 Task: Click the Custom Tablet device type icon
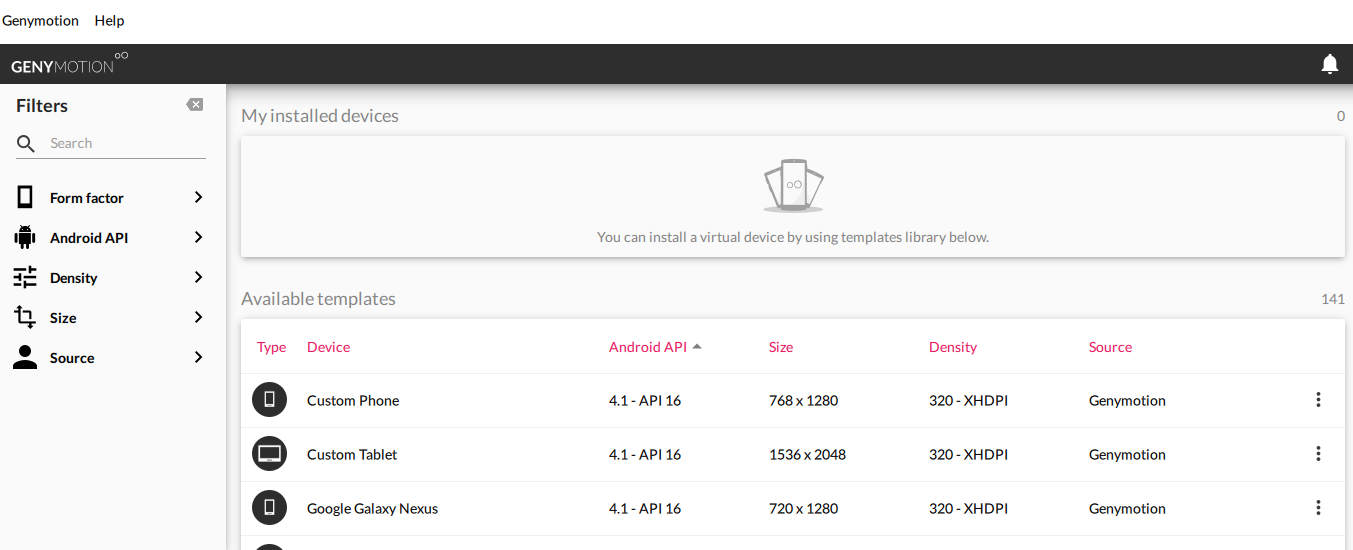tap(269, 454)
